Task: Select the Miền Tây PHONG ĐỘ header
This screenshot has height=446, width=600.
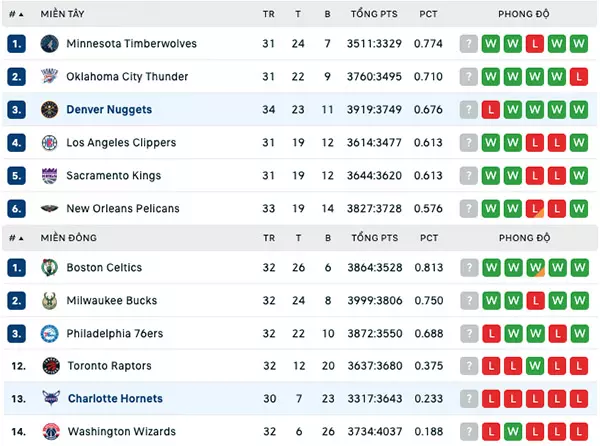Action: pyautogui.click(x=523, y=14)
